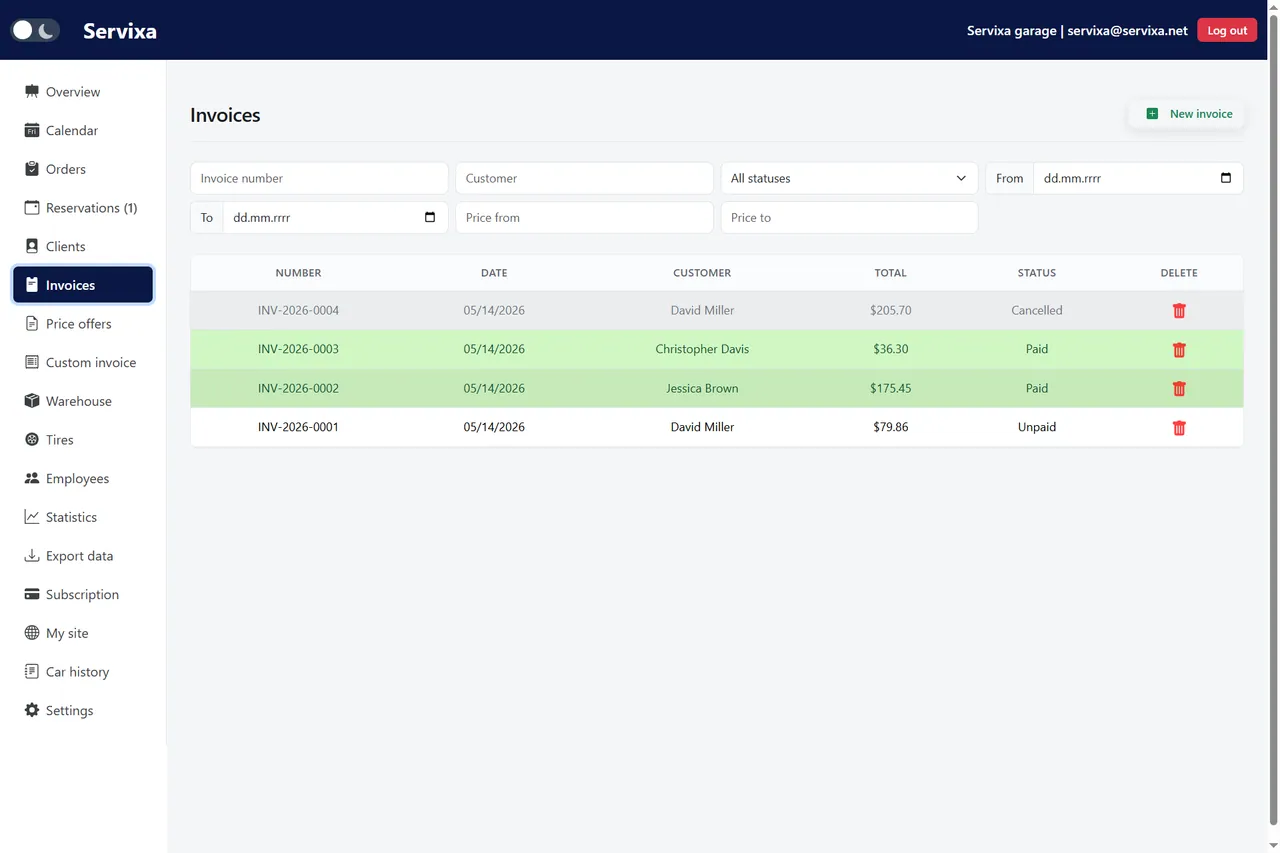The image size is (1280, 853).
Task: Open the Clients menu label
Action: [66, 246]
